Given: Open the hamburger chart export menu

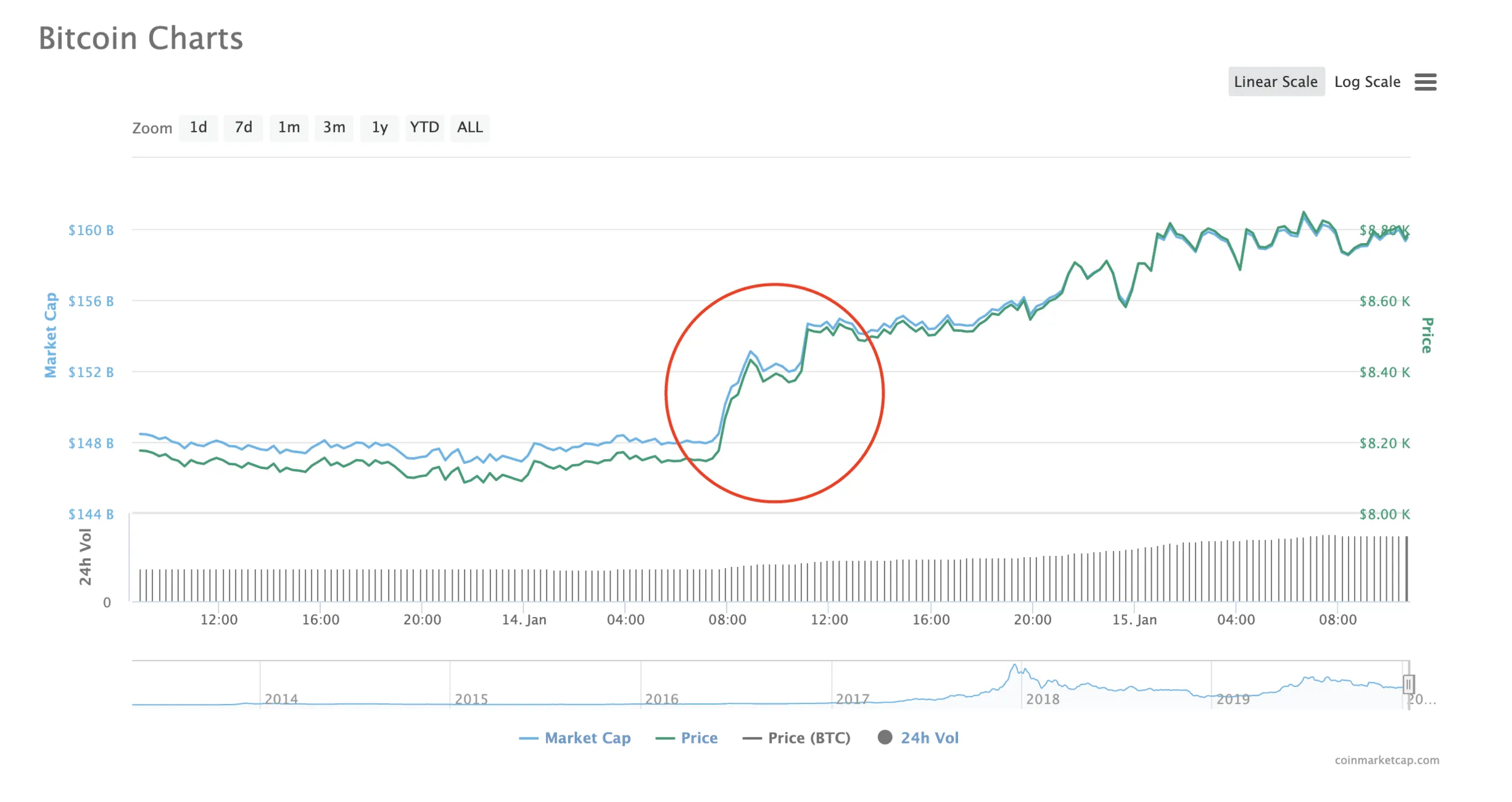Looking at the screenshot, I should point(1426,82).
